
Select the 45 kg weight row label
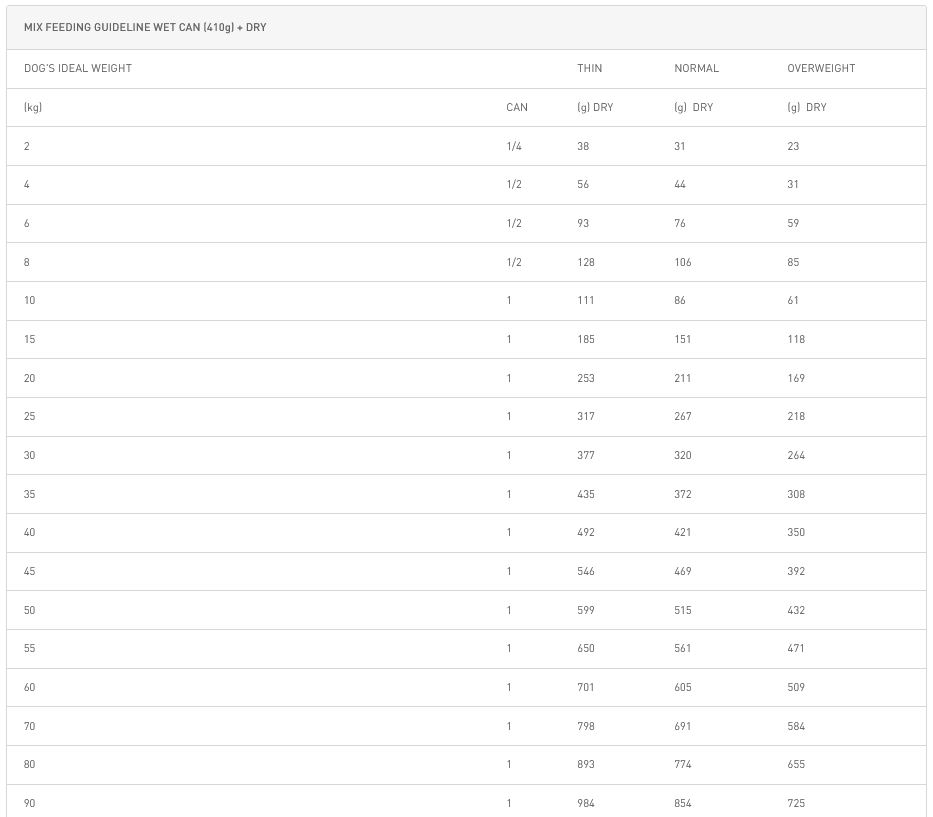pyautogui.click(x=30, y=571)
